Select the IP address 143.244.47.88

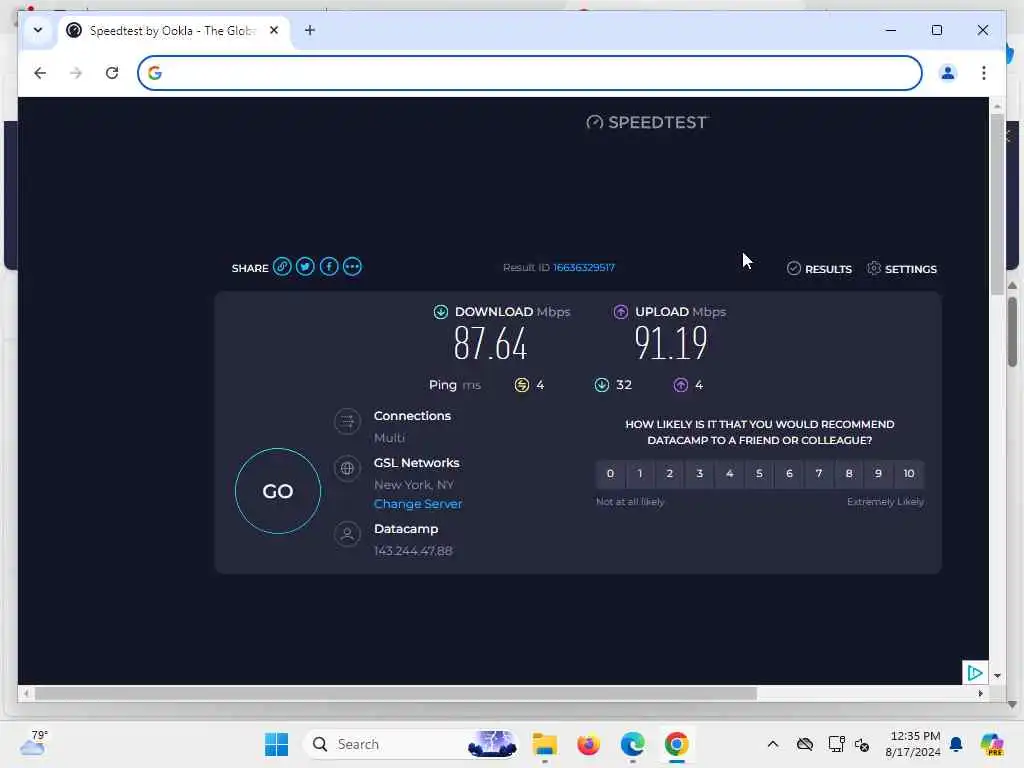coord(413,551)
